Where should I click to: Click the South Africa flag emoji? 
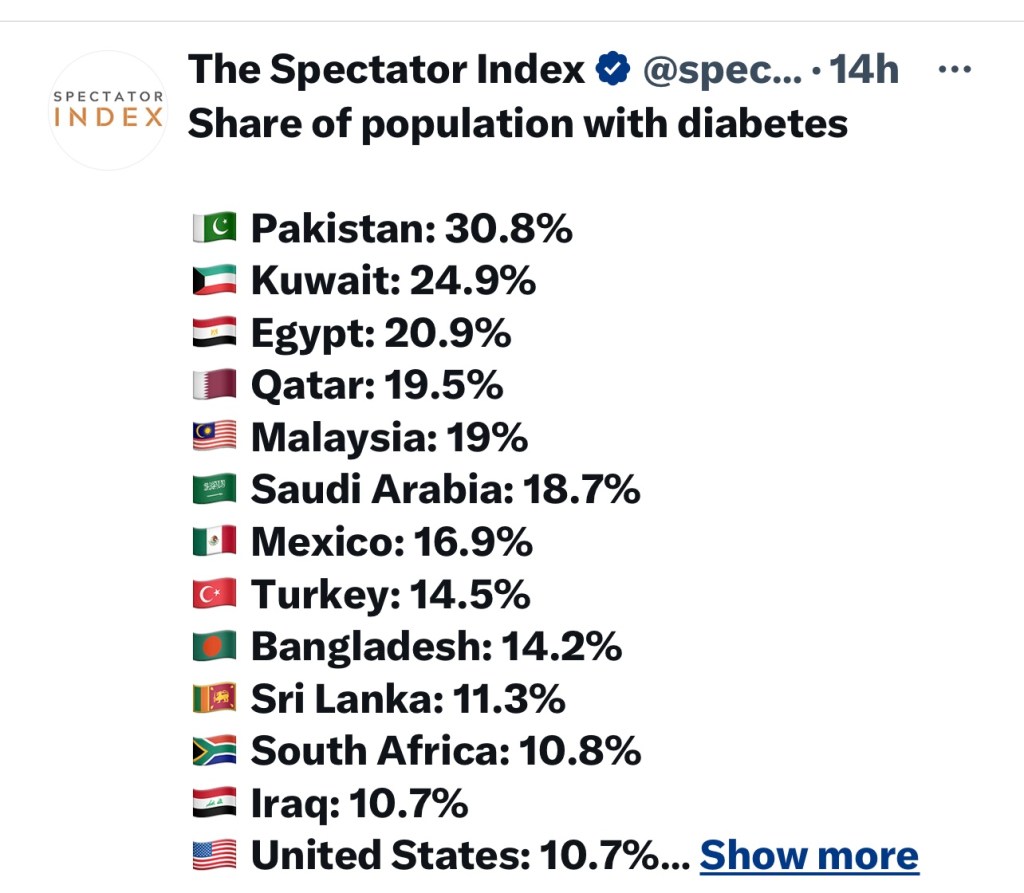(214, 750)
